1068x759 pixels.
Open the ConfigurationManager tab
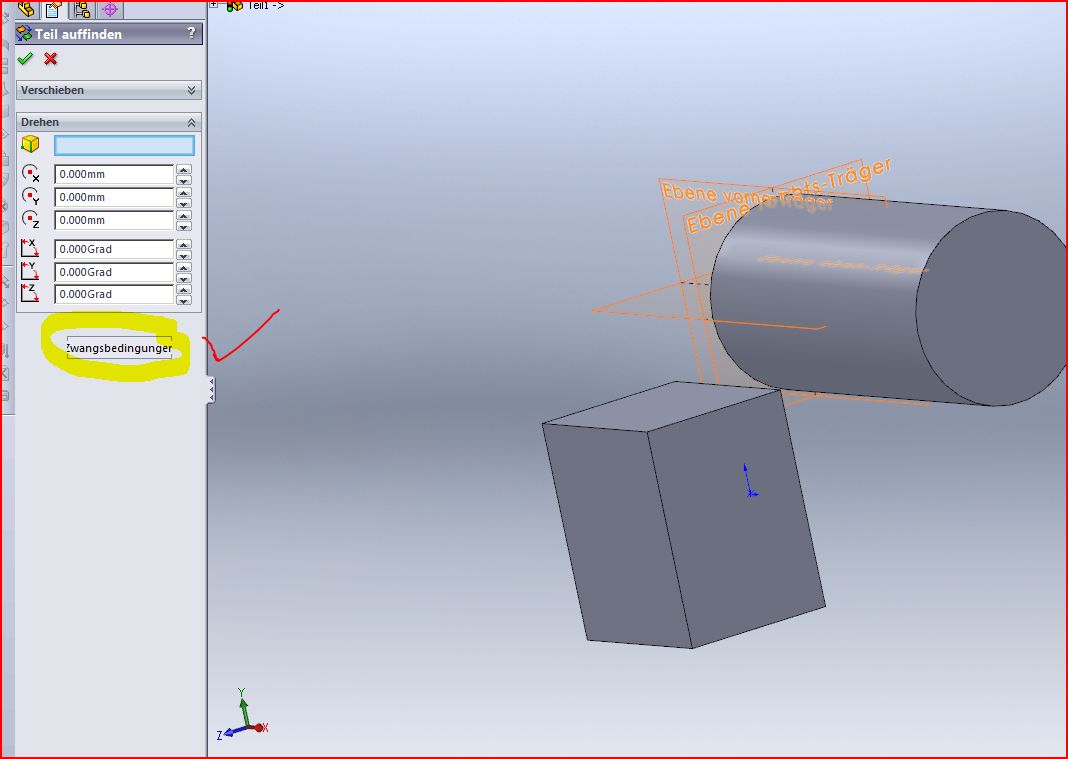82,9
